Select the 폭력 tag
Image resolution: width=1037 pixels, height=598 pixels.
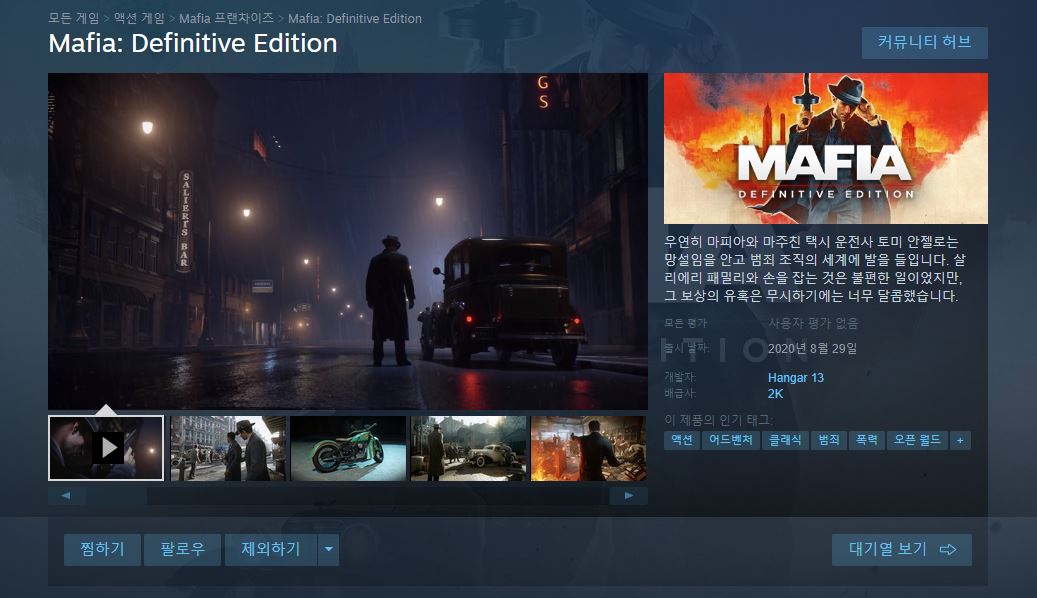(x=866, y=440)
